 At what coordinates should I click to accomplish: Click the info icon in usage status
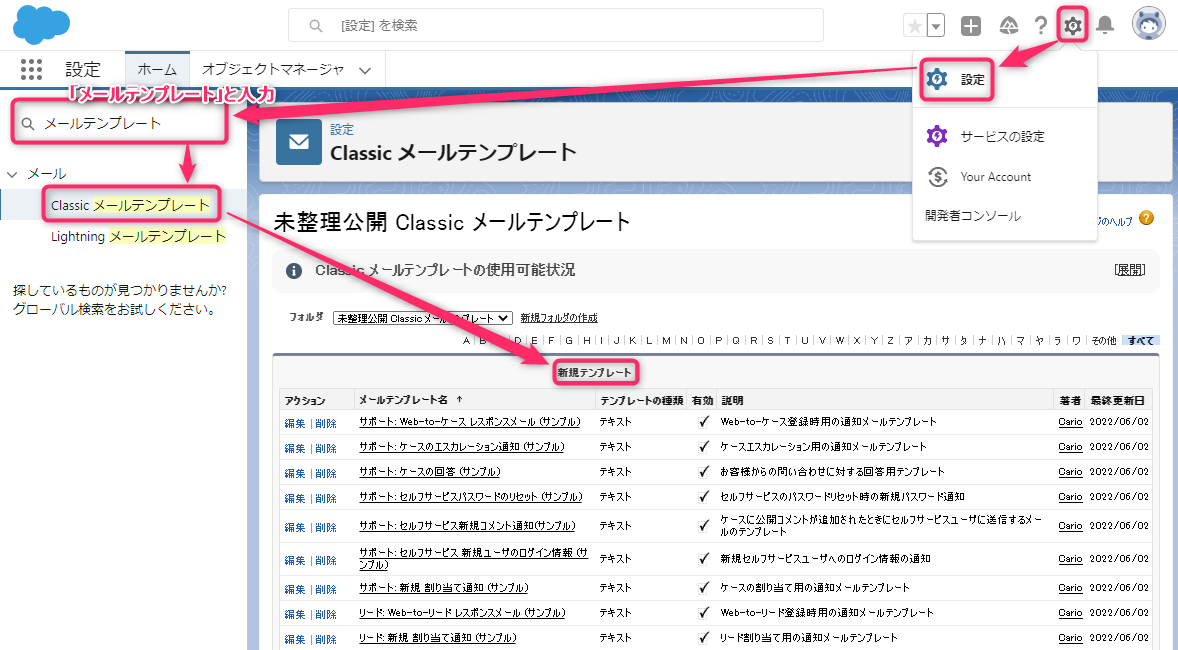(x=294, y=271)
